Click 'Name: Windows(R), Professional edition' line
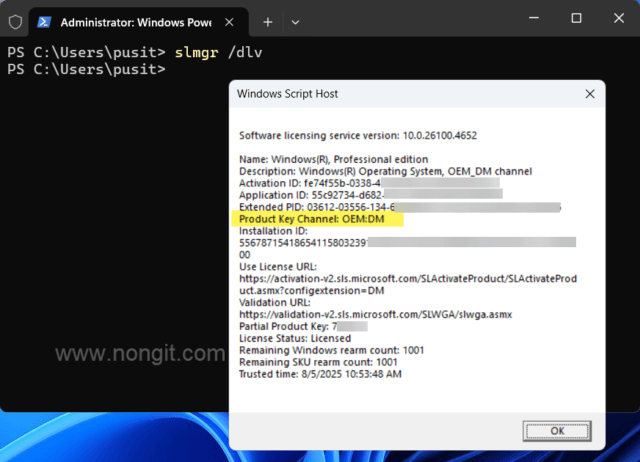Image resolution: width=640 pixels, height=462 pixels. point(333,159)
